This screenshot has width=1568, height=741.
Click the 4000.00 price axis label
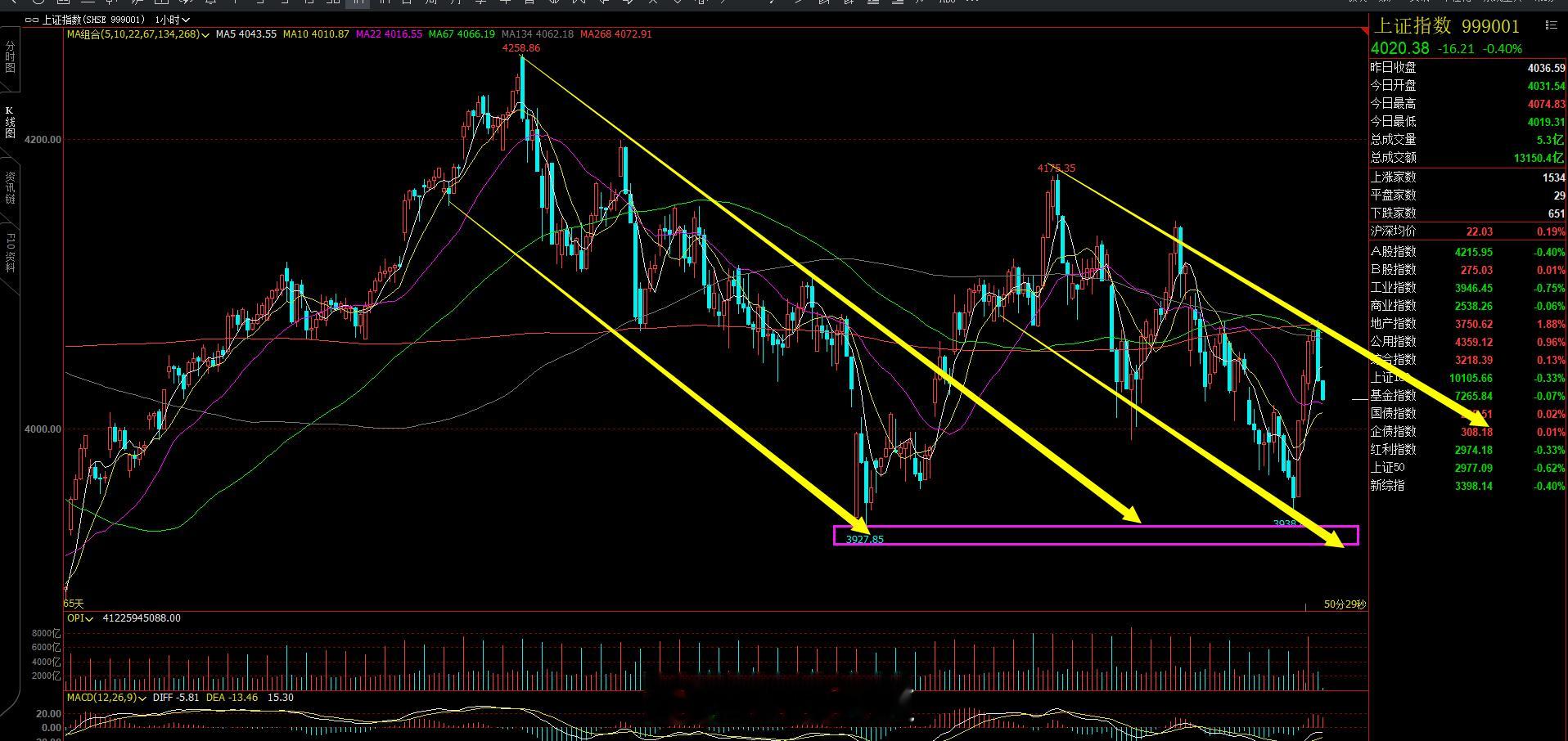tap(43, 429)
